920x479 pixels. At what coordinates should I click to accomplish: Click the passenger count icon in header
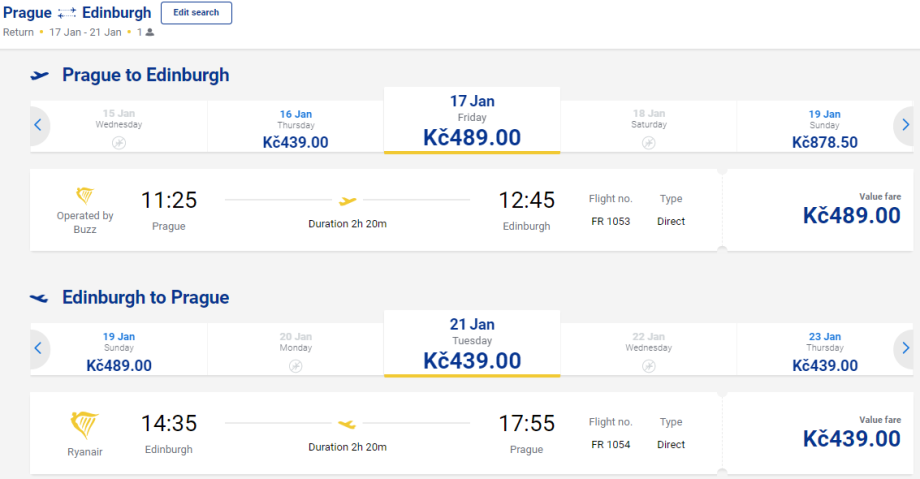tap(150, 32)
